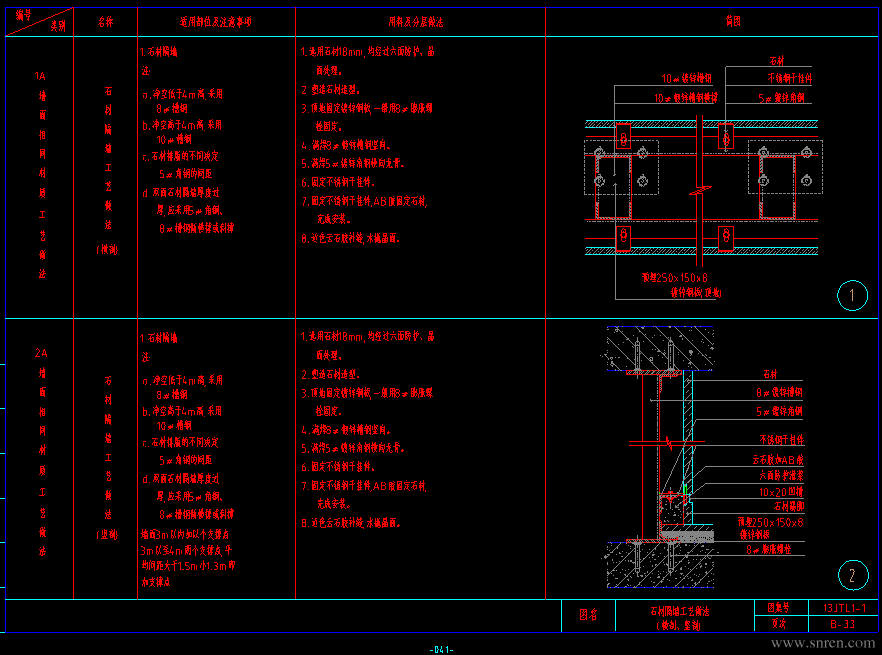Image resolution: width=882 pixels, height=655 pixels.
Task: Select the '1A' row number
Action: click(x=40, y=76)
